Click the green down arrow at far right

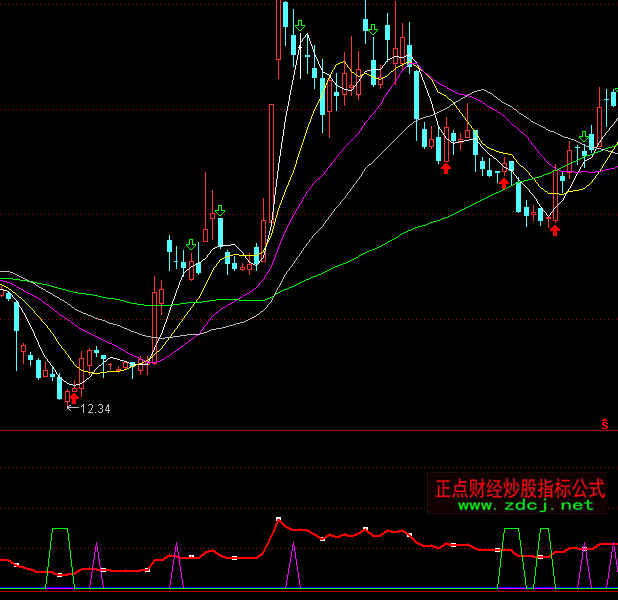tap(584, 136)
